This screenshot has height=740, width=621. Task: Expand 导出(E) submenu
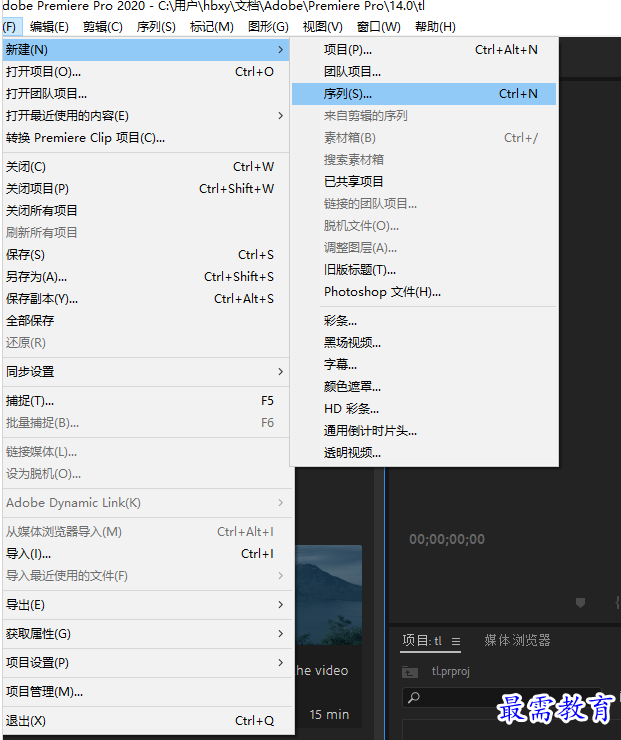146,605
